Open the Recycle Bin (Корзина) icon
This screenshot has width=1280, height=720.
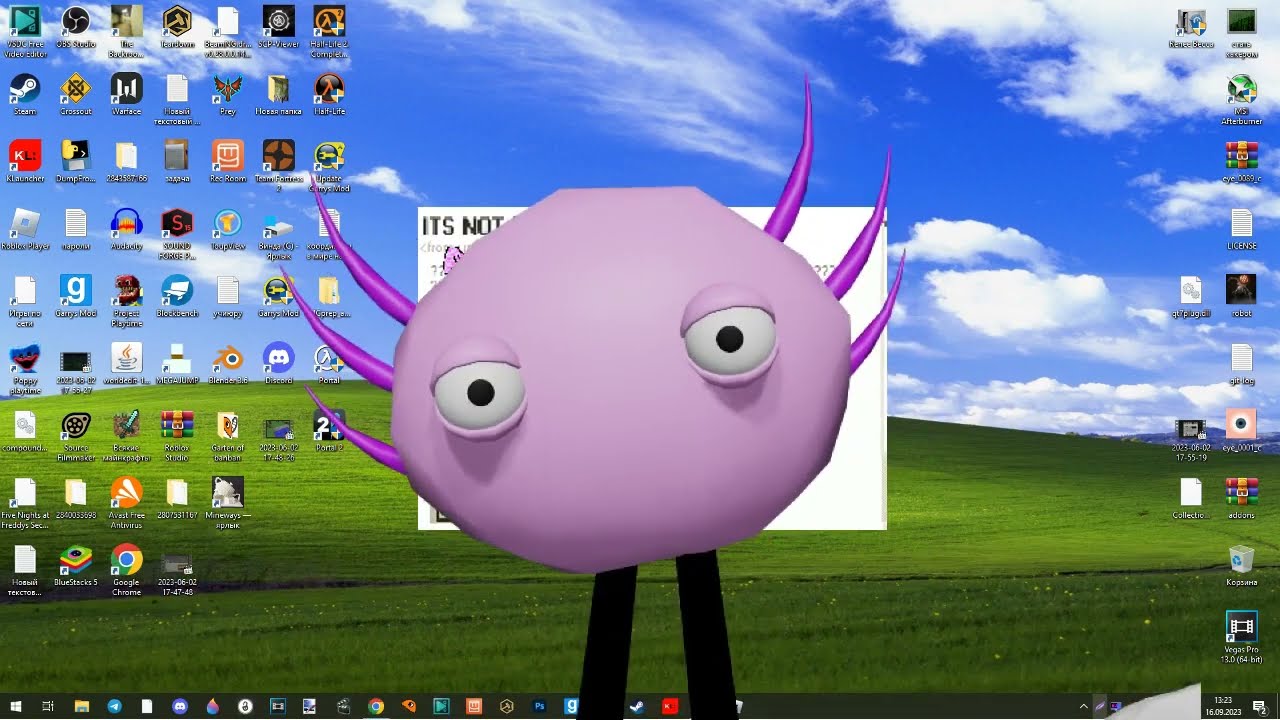(x=1241, y=565)
